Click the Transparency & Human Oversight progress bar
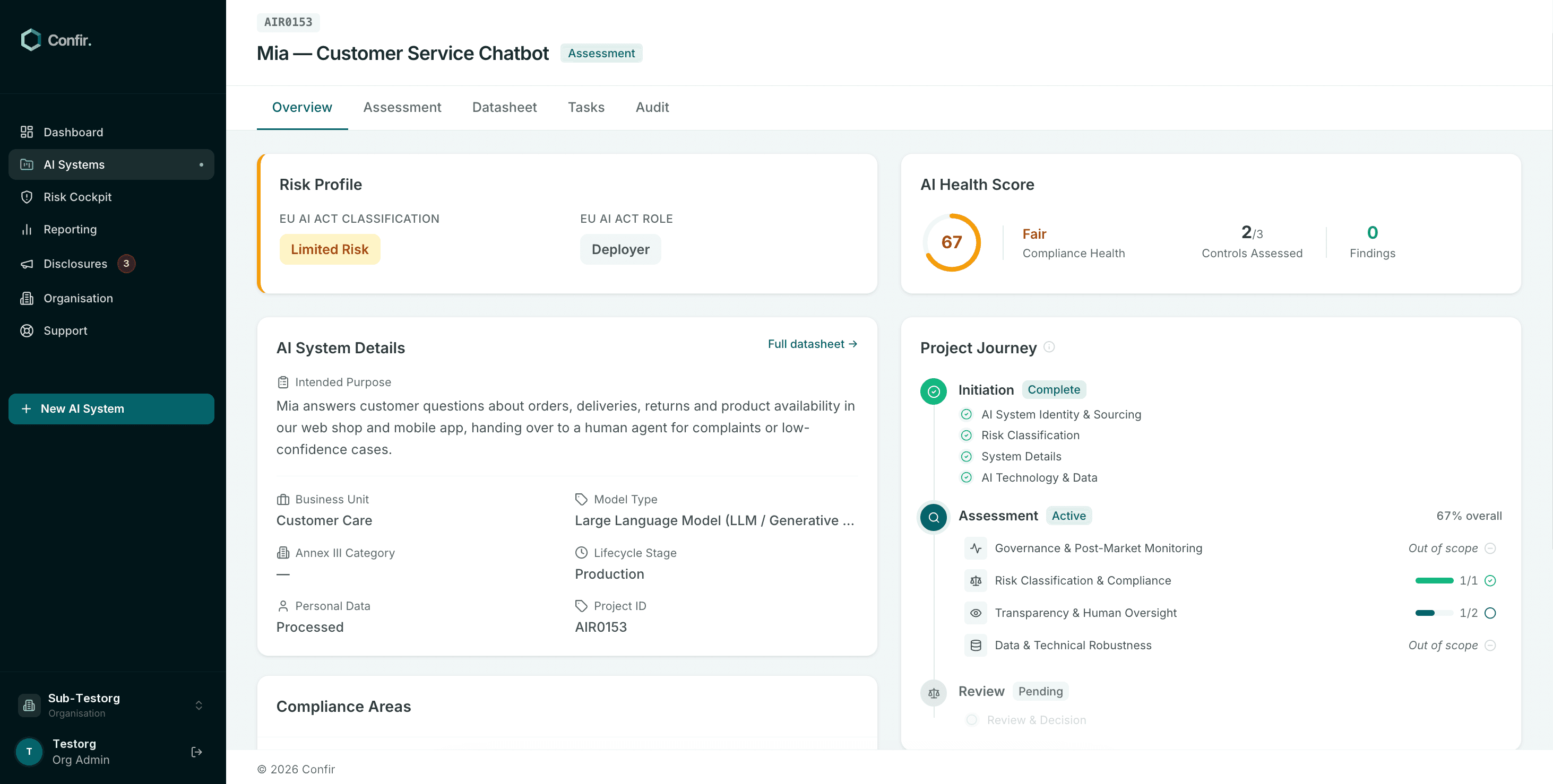This screenshot has width=1553, height=784. 1434,613
